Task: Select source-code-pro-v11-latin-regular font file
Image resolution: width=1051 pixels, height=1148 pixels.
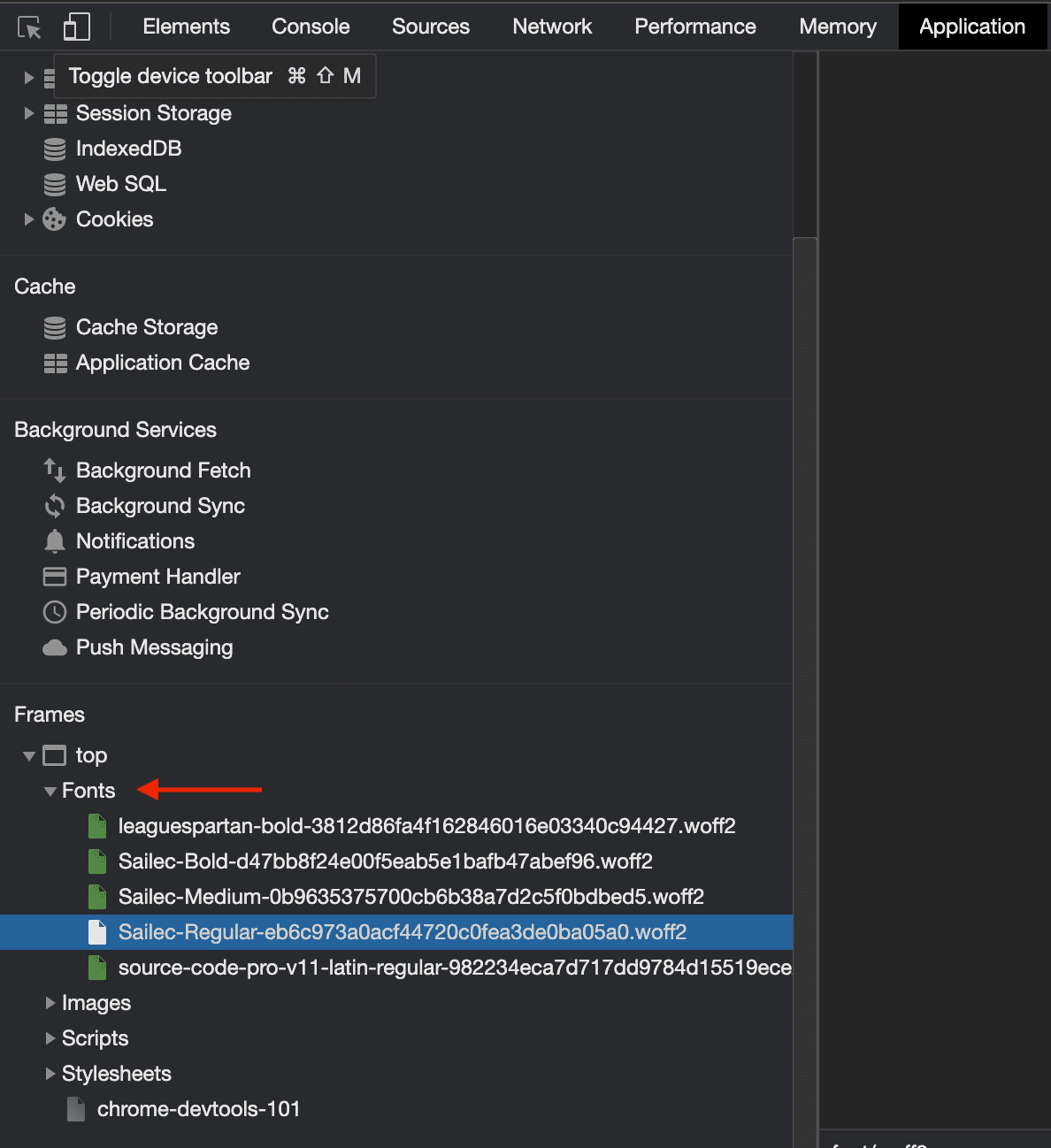Action: coord(455,968)
